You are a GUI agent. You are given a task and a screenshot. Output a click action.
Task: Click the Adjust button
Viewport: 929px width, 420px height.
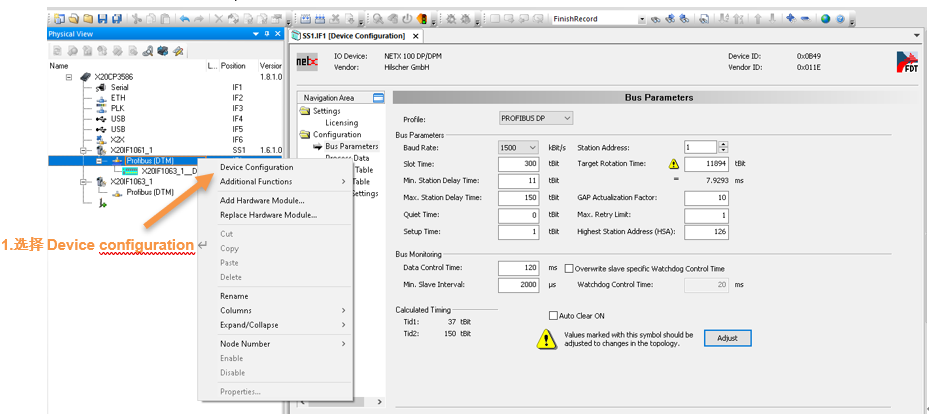tap(728, 338)
